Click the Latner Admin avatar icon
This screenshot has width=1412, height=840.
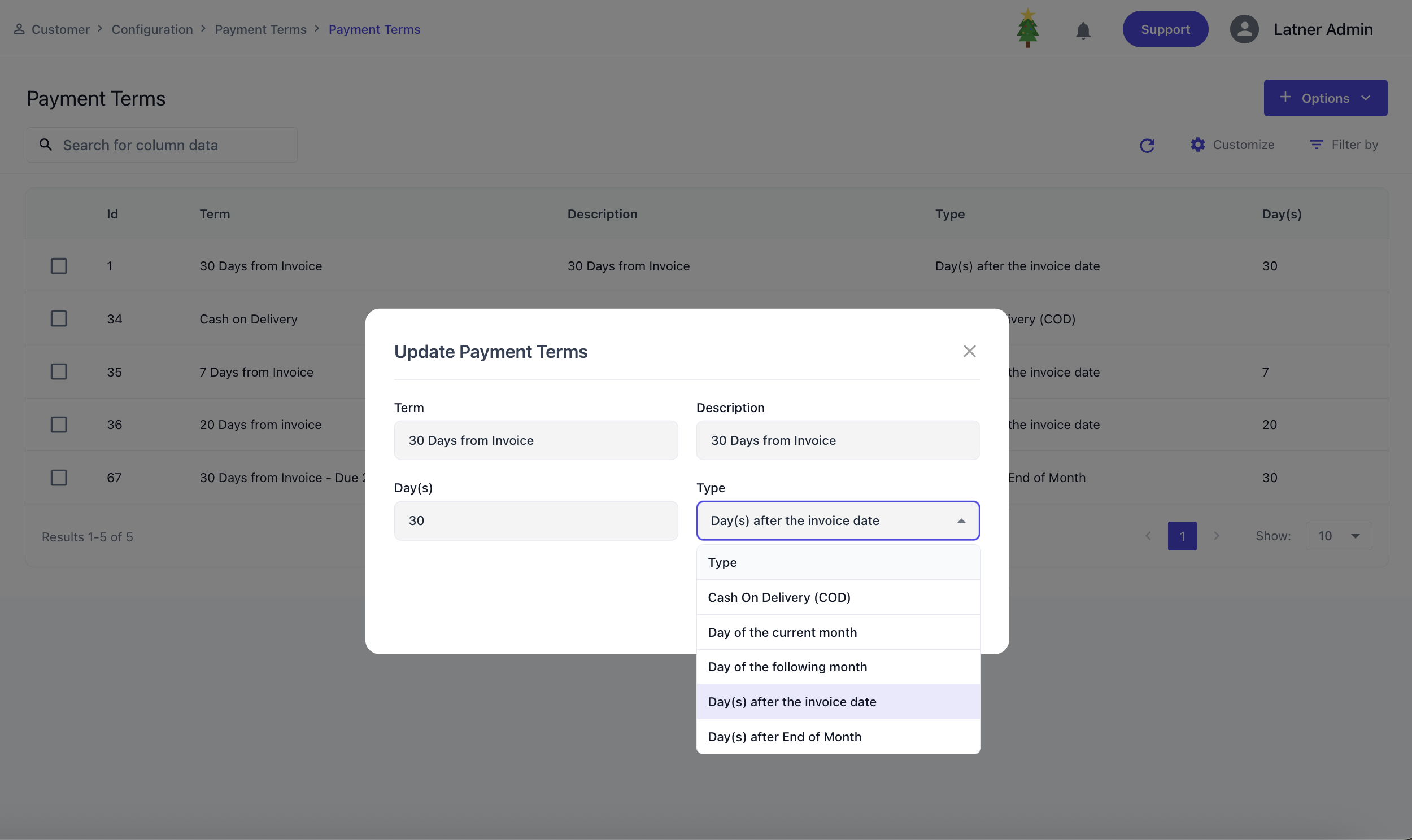(1244, 29)
